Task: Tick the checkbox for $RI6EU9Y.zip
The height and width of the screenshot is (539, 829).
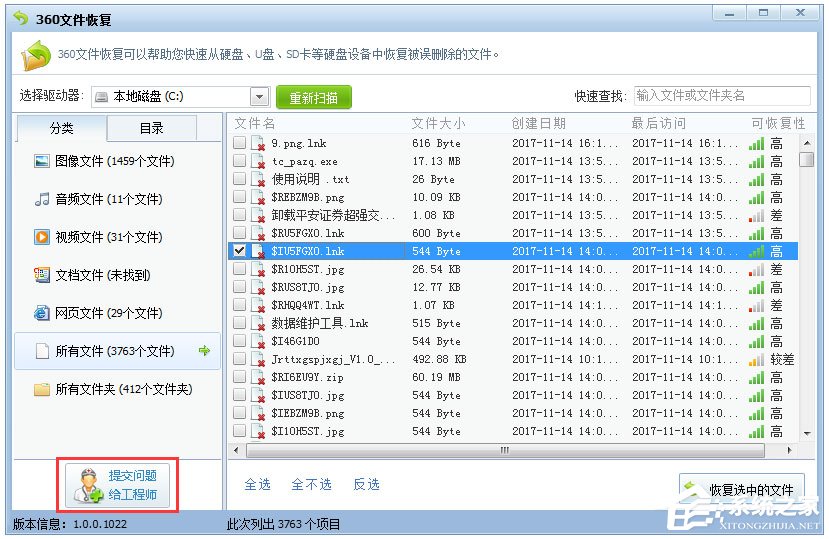Action: pyautogui.click(x=240, y=376)
